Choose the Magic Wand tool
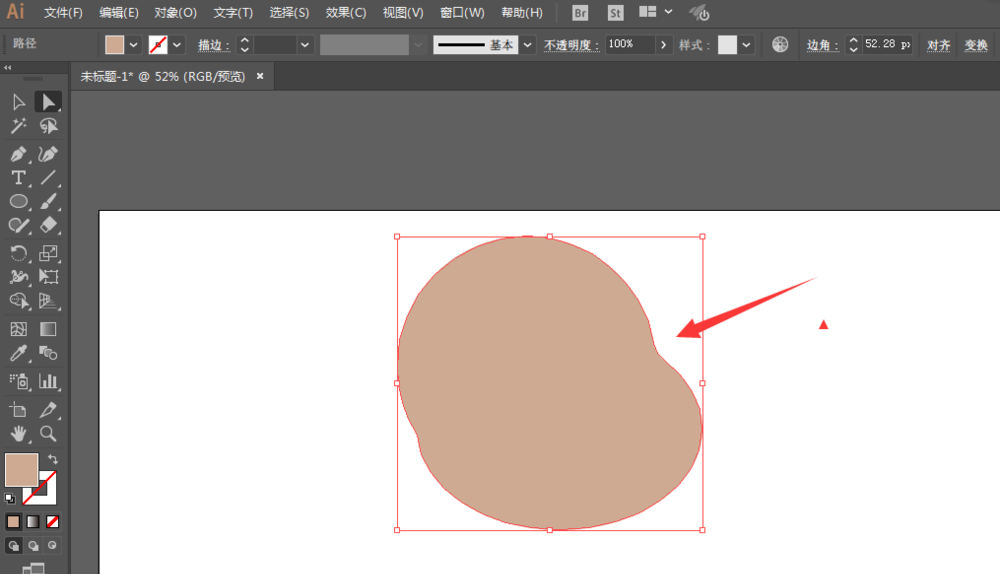1000x574 pixels. (18, 126)
